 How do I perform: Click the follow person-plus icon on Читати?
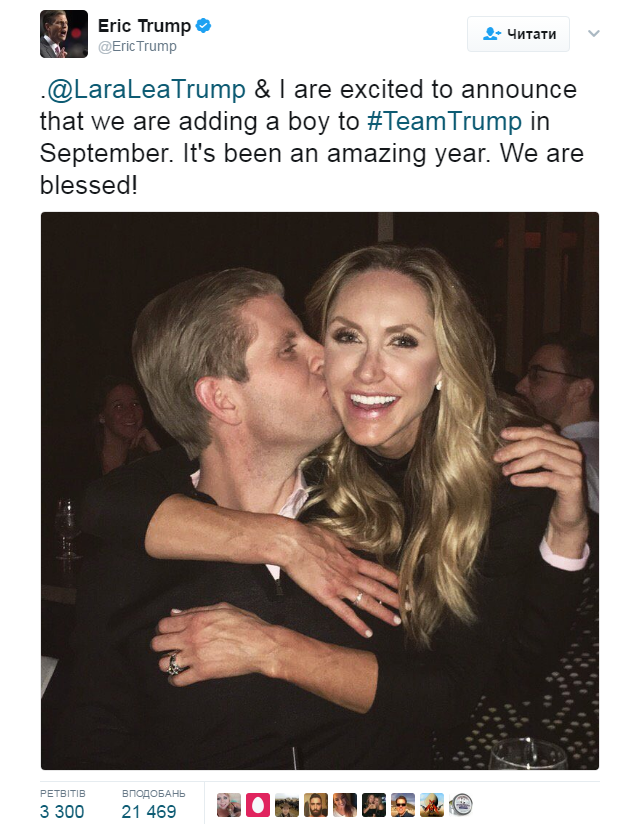pos(491,34)
